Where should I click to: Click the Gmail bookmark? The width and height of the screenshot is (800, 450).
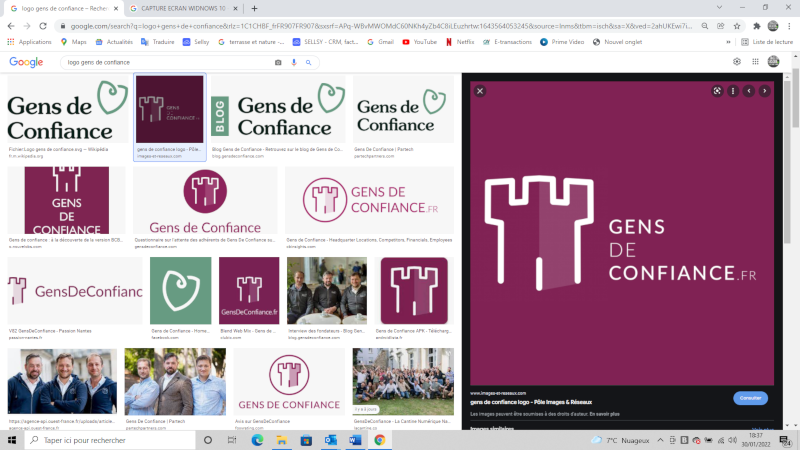click(379, 42)
